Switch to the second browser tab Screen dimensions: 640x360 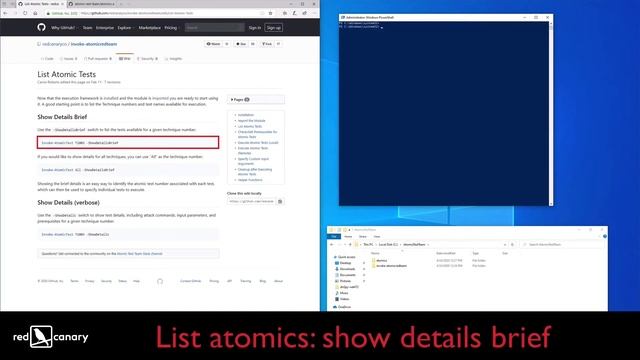coord(93,4)
